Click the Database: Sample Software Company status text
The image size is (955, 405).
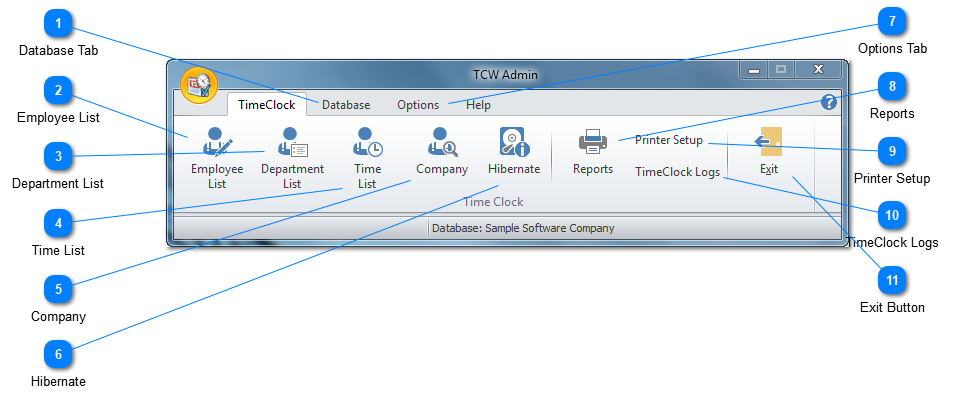(523, 228)
